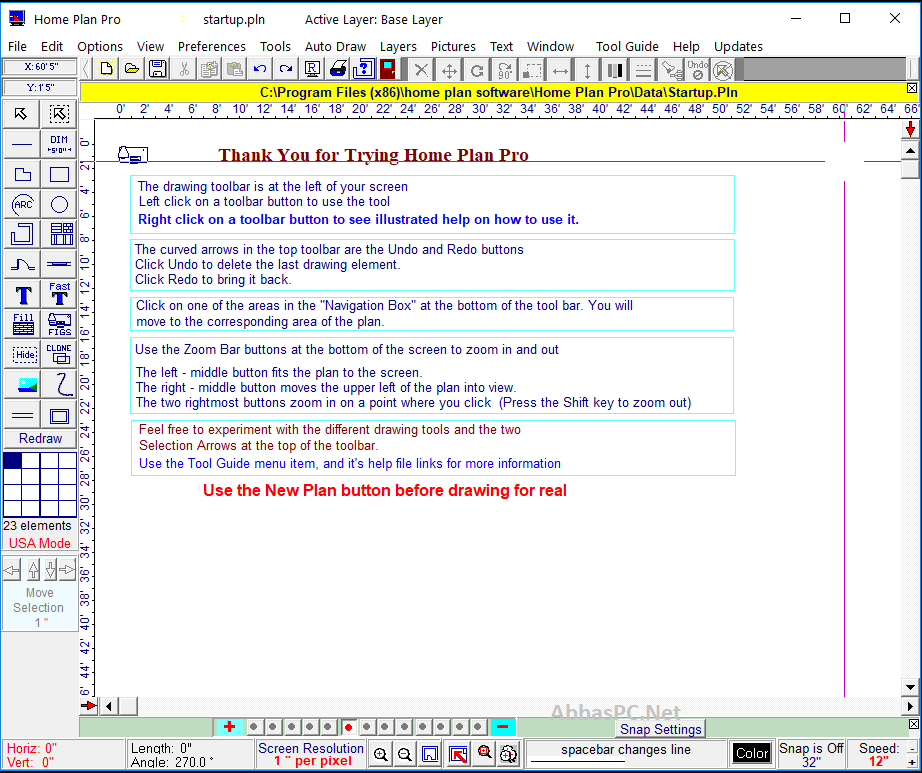Open the FIGS figures tool

[59, 324]
